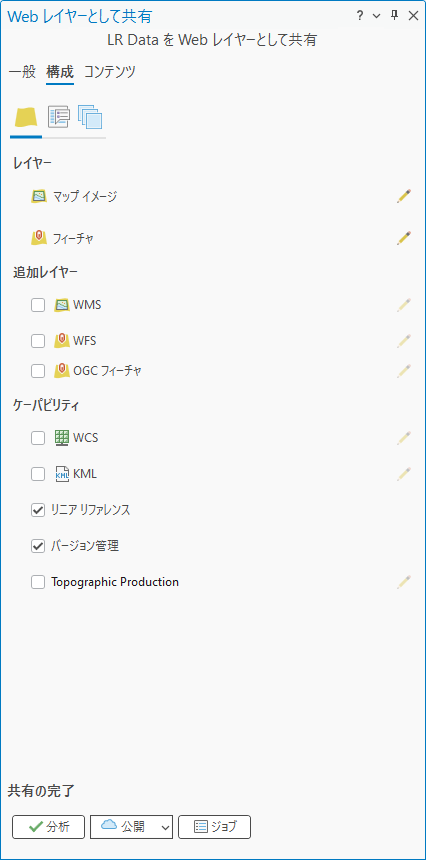Image resolution: width=426 pixels, height=860 pixels.
Task: Edit マップ イメージ properties with pencil icon
Action: point(404,196)
